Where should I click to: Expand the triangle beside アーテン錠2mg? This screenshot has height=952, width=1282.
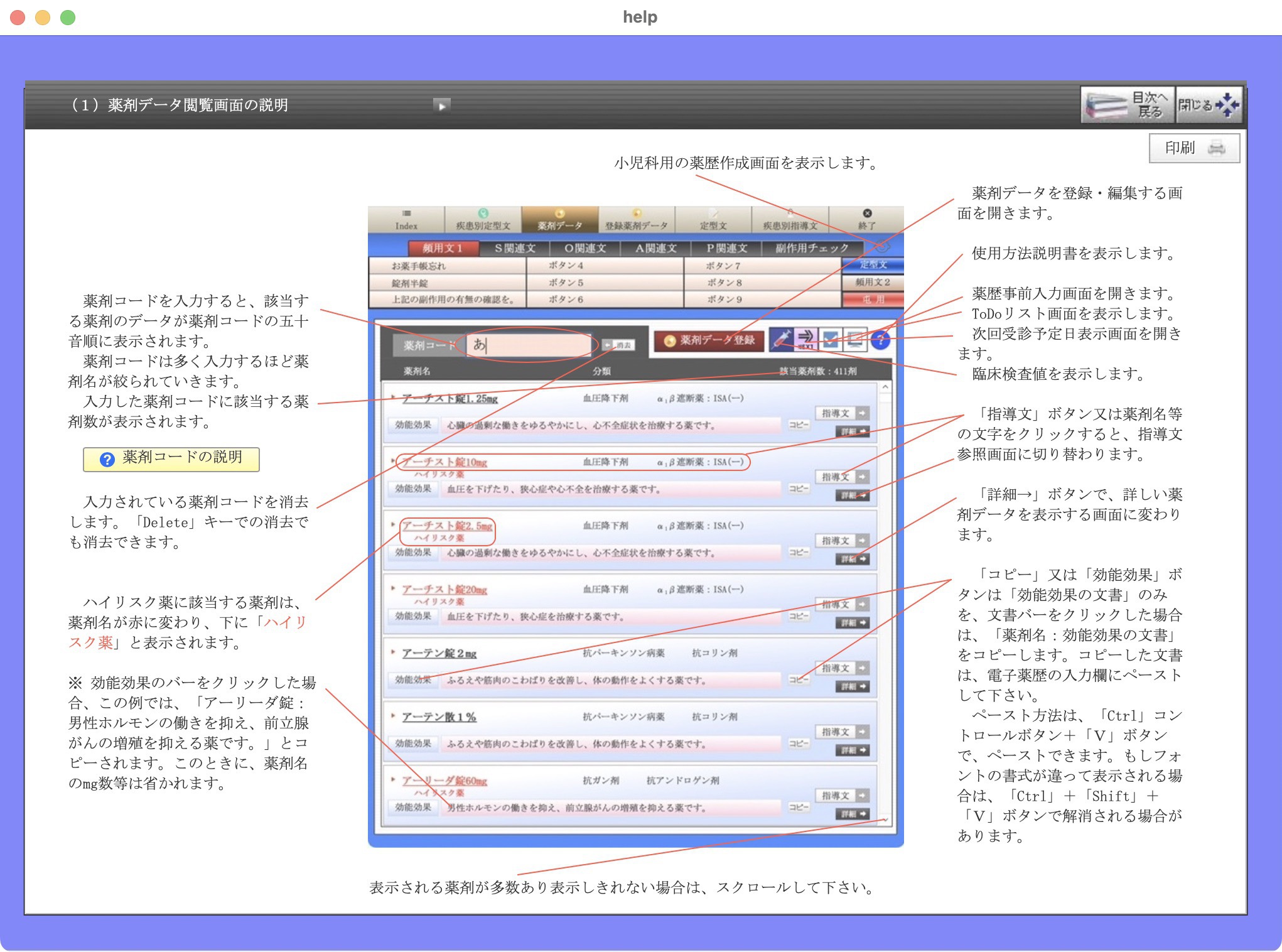pos(393,651)
